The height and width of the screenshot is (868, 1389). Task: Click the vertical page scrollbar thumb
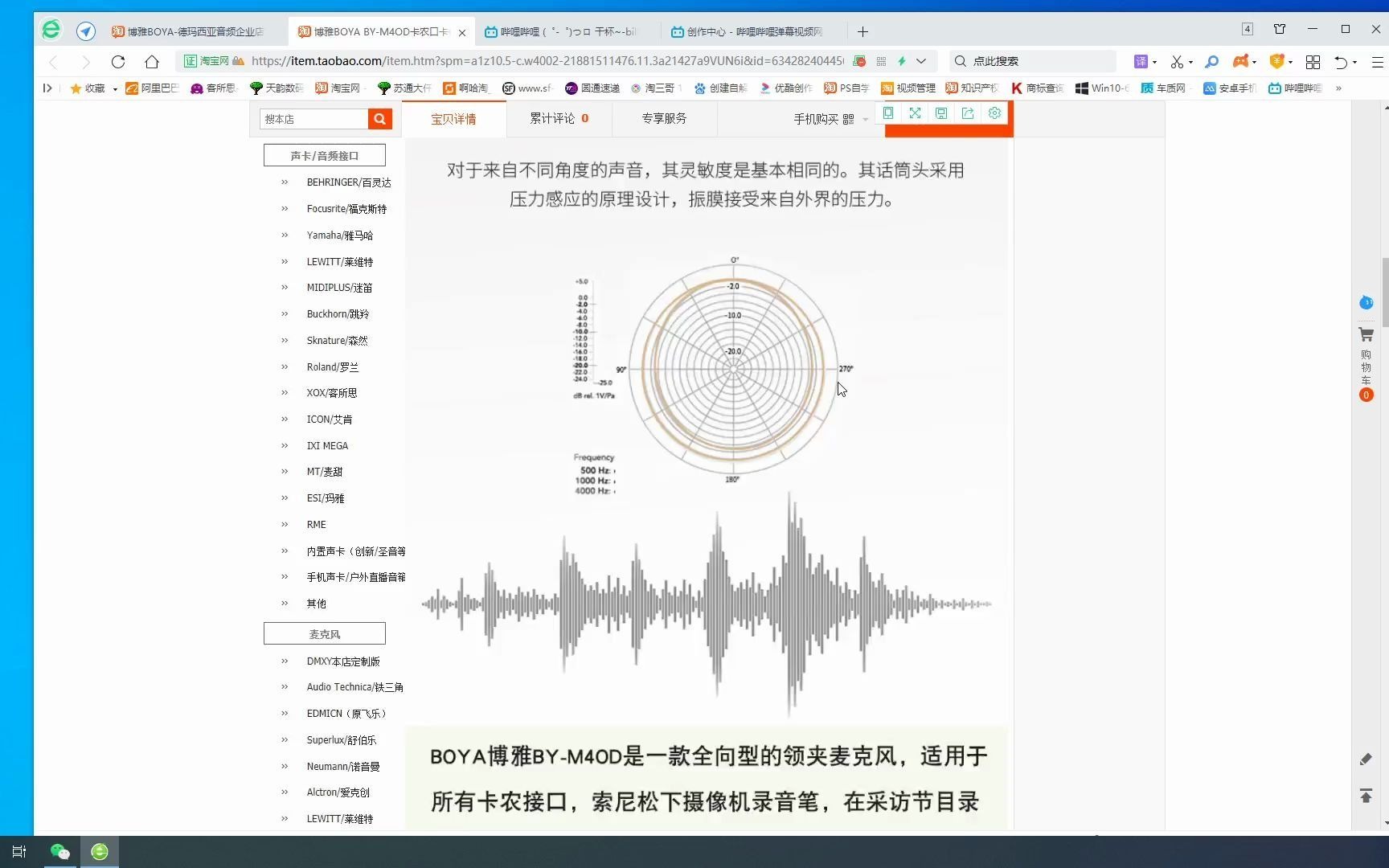pyautogui.click(x=1385, y=293)
